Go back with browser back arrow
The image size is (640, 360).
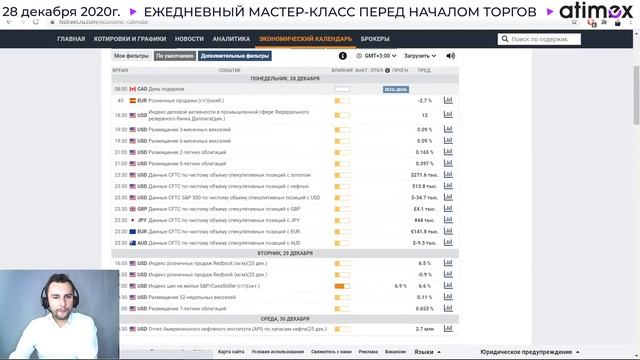click(x=9, y=22)
